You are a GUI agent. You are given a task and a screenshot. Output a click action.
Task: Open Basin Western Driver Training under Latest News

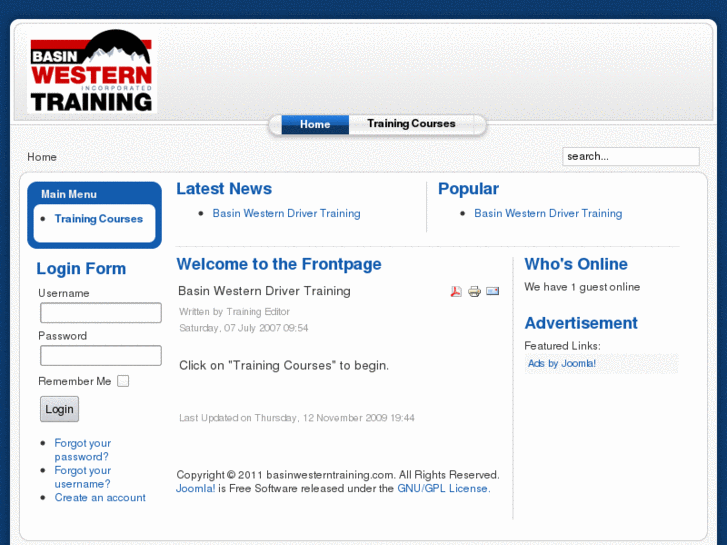pyautogui.click(x=286, y=213)
